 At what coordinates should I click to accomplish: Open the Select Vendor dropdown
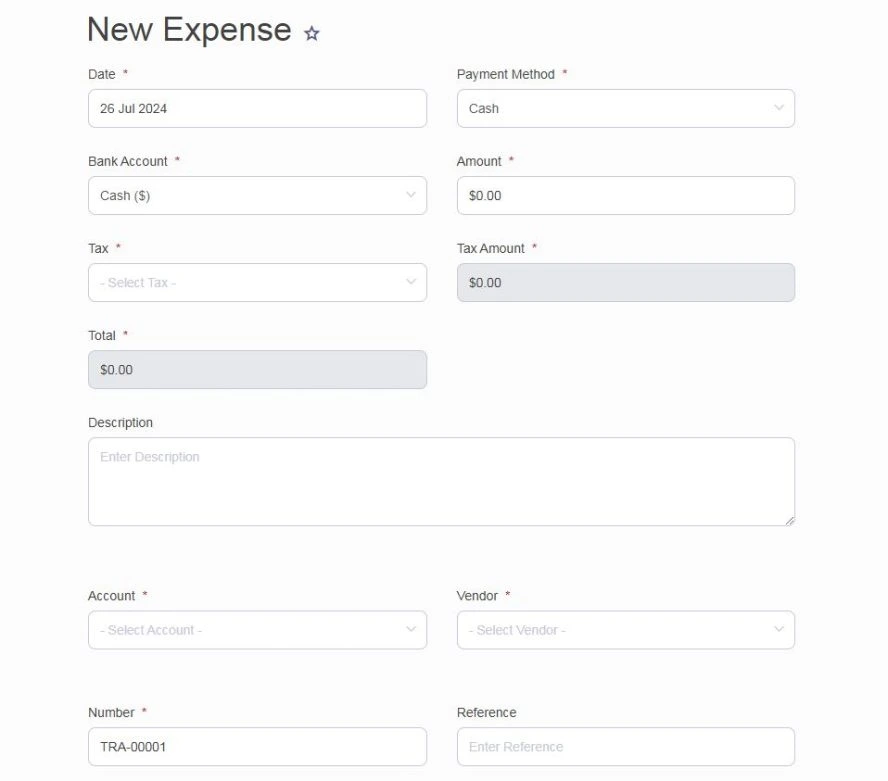[625, 630]
